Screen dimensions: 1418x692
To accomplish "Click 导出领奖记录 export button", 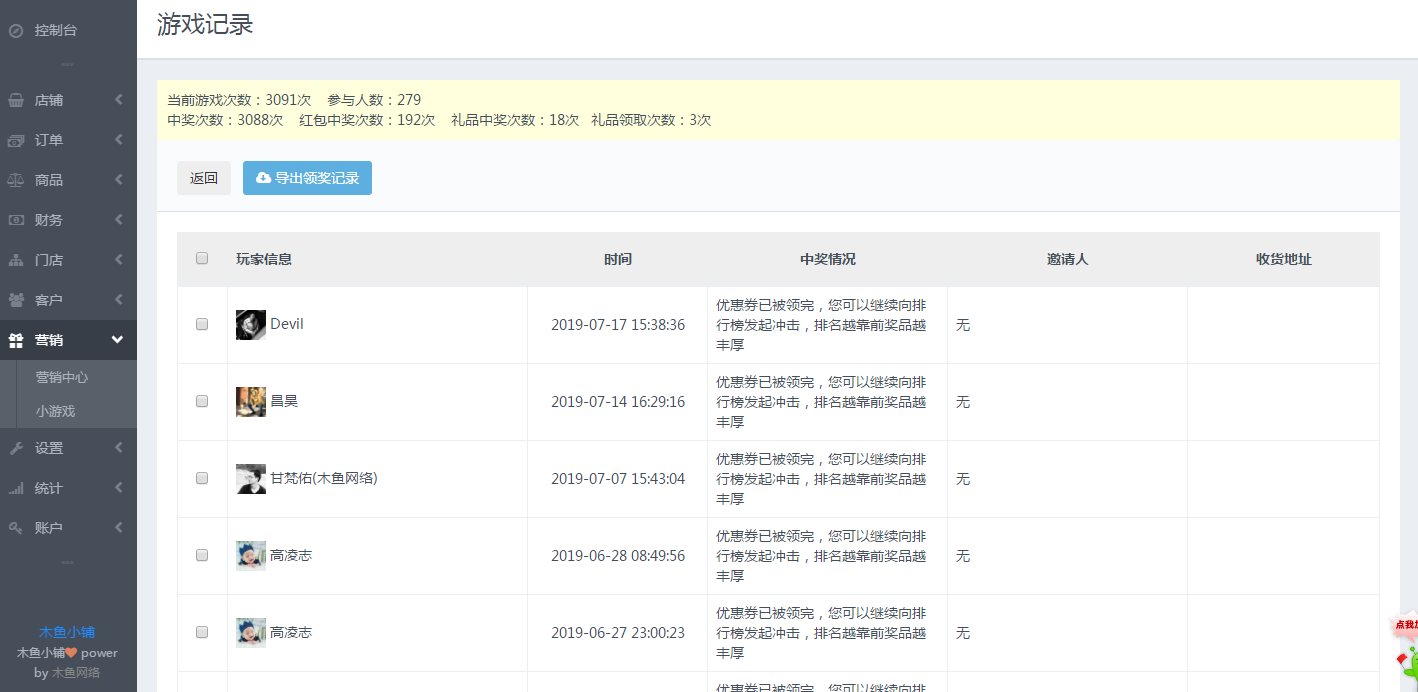I will (x=307, y=178).
